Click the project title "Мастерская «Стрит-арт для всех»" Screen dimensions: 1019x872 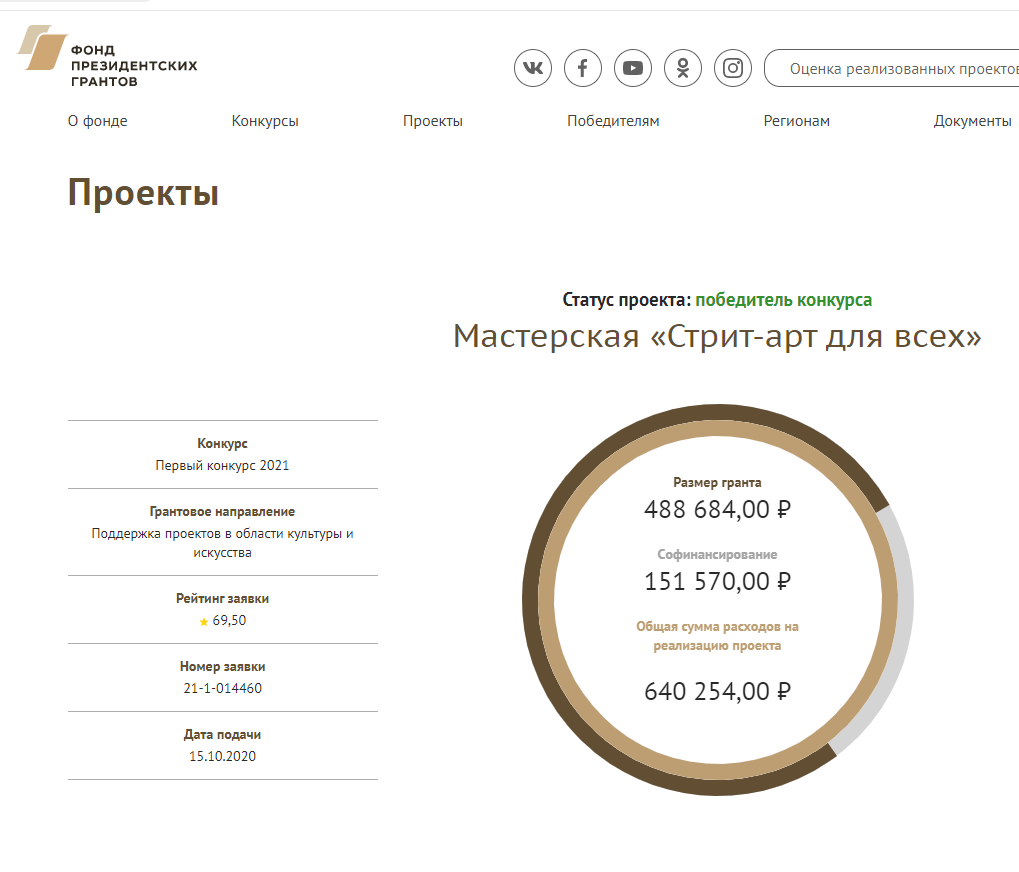point(717,336)
